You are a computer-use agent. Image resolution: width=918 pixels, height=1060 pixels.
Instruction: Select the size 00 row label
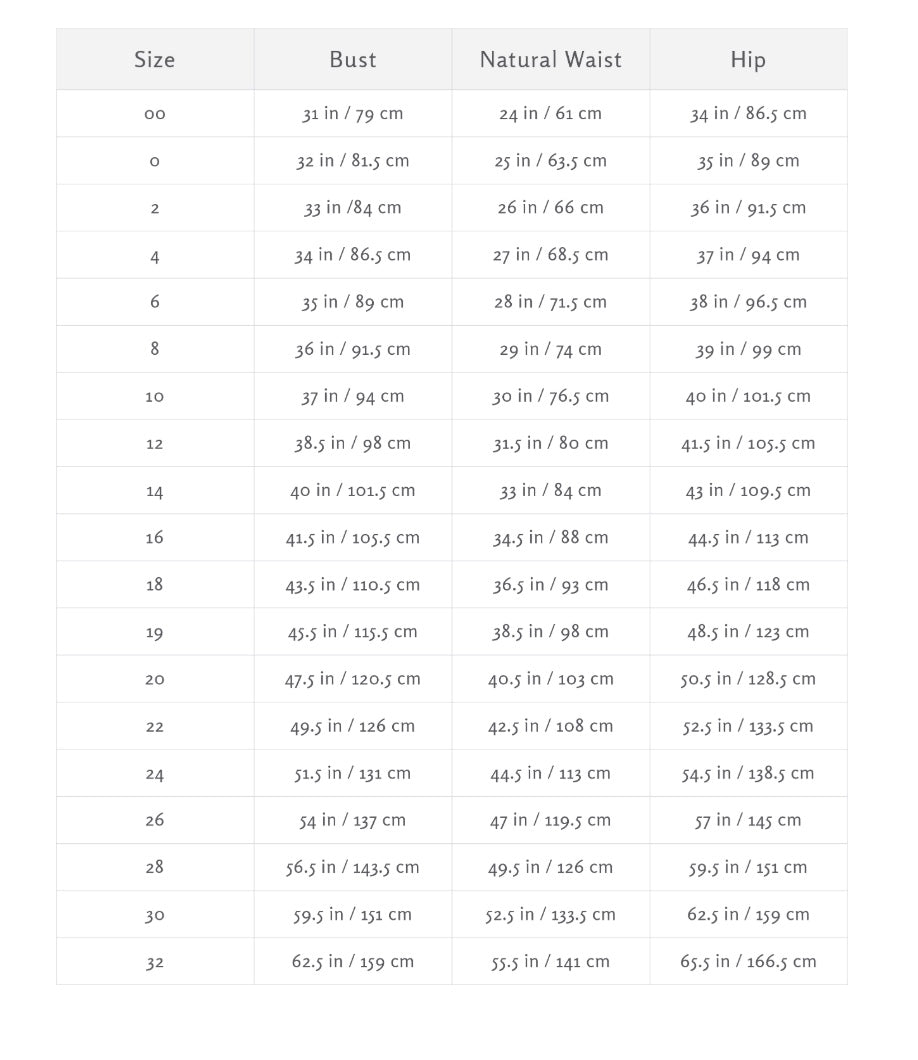tap(155, 114)
